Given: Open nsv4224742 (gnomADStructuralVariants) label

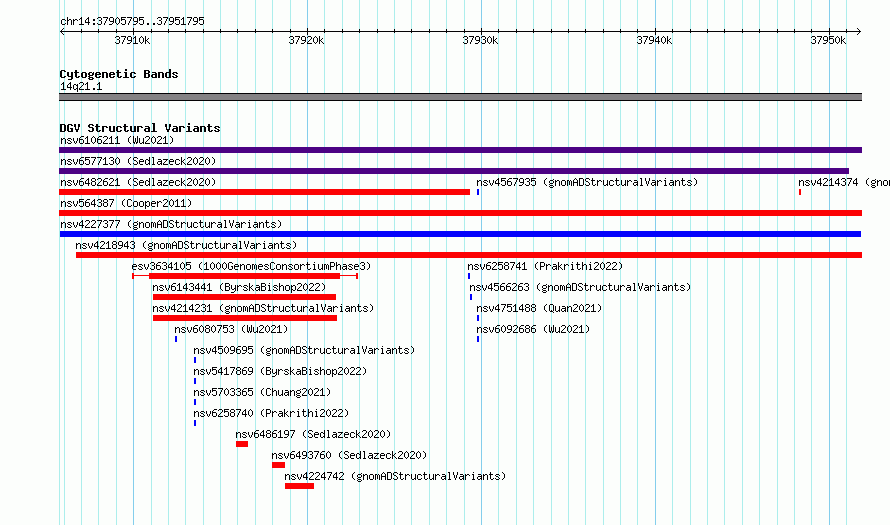Looking at the screenshot, I should point(395,476).
